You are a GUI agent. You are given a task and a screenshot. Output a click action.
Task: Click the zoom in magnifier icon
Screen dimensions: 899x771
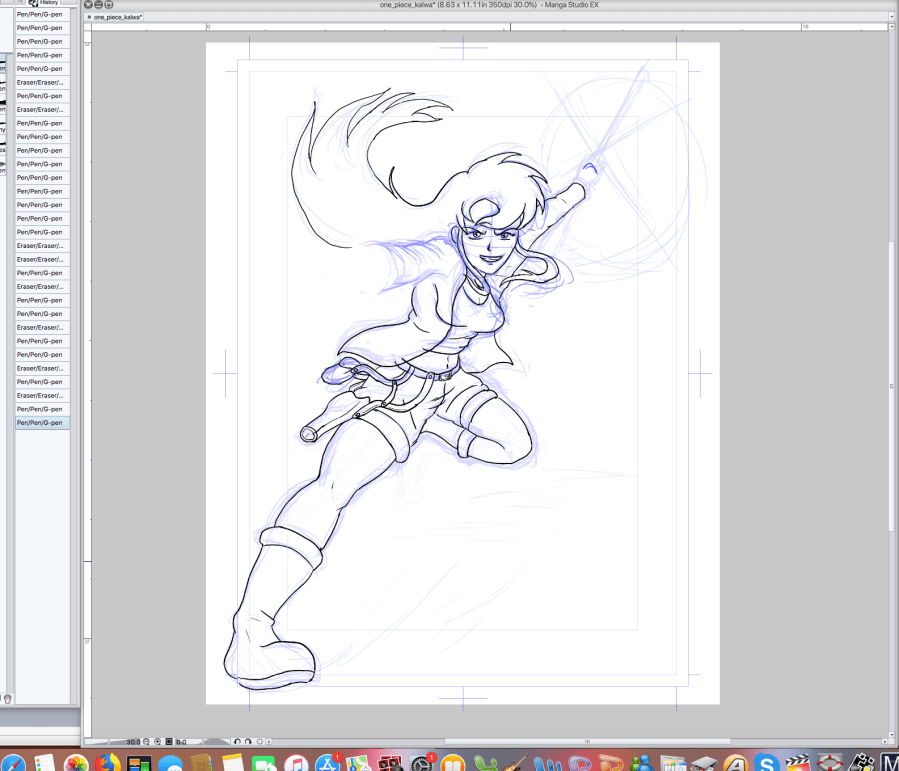pyautogui.click(x=158, y=741)
